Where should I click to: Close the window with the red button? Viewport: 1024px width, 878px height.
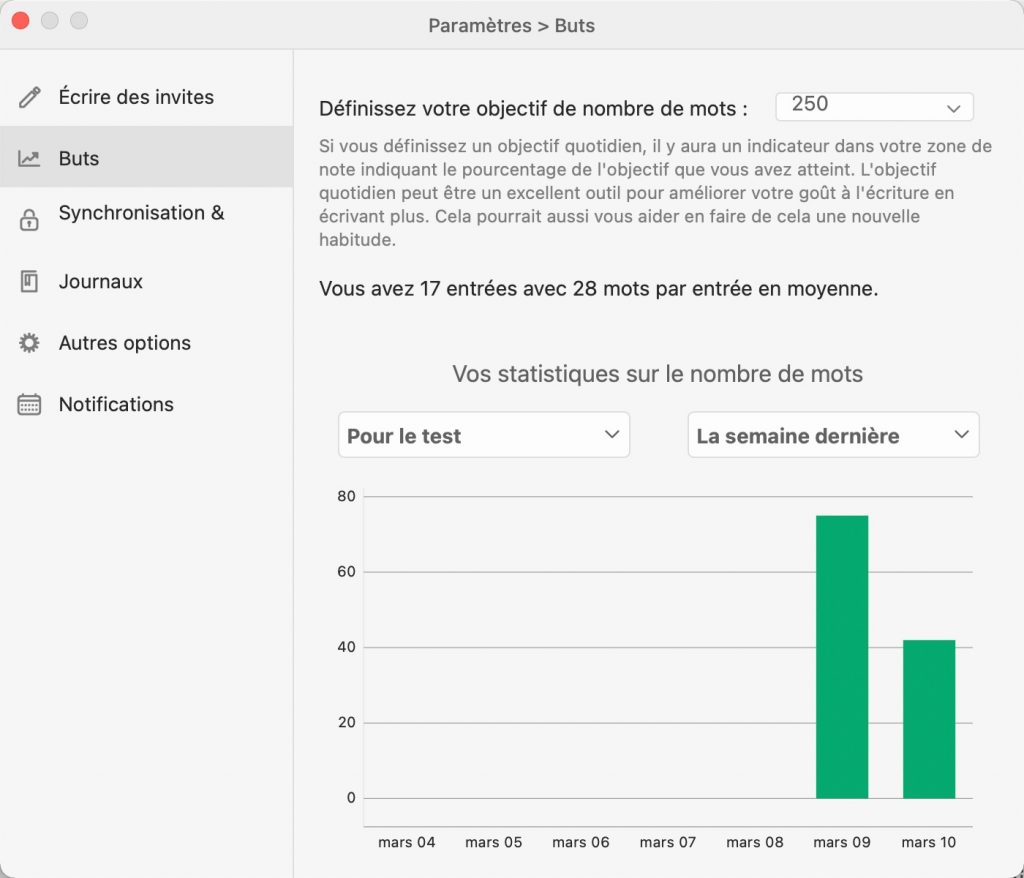click(x=20, y=21)
